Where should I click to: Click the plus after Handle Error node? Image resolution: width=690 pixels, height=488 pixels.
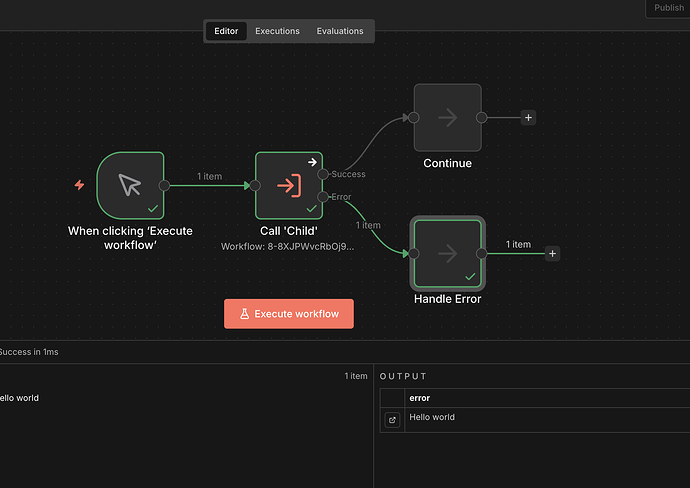pyautogui.click(x=552, y=254)
